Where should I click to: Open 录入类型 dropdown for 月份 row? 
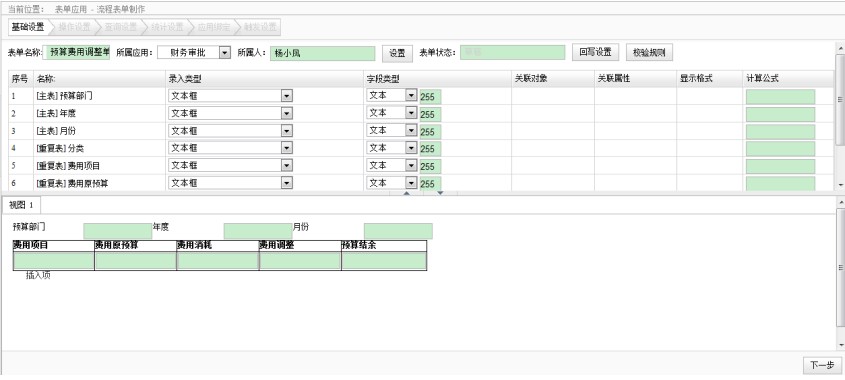point(231,130)
